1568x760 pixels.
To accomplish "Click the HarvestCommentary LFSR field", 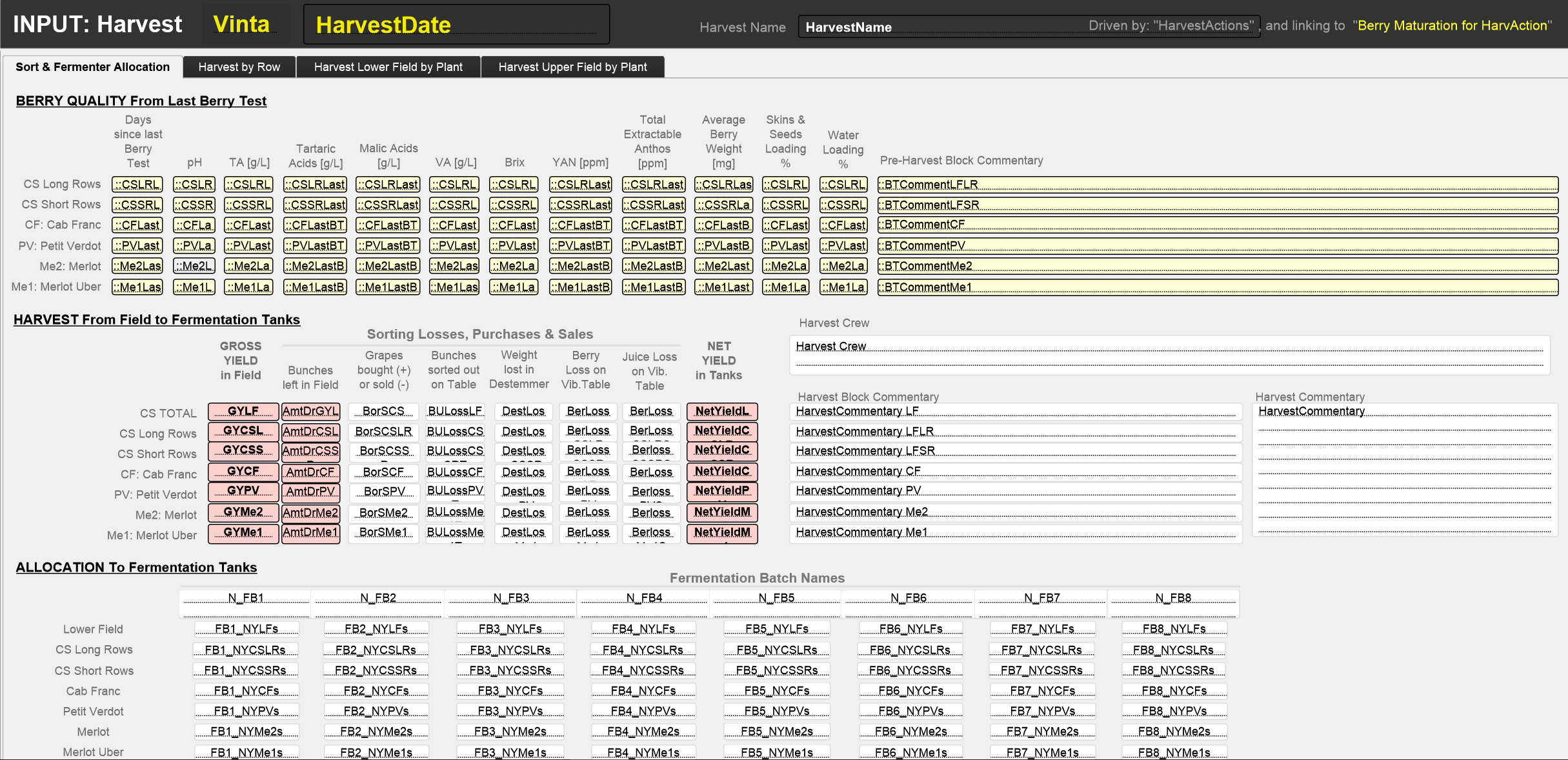I will (1016, 451).
